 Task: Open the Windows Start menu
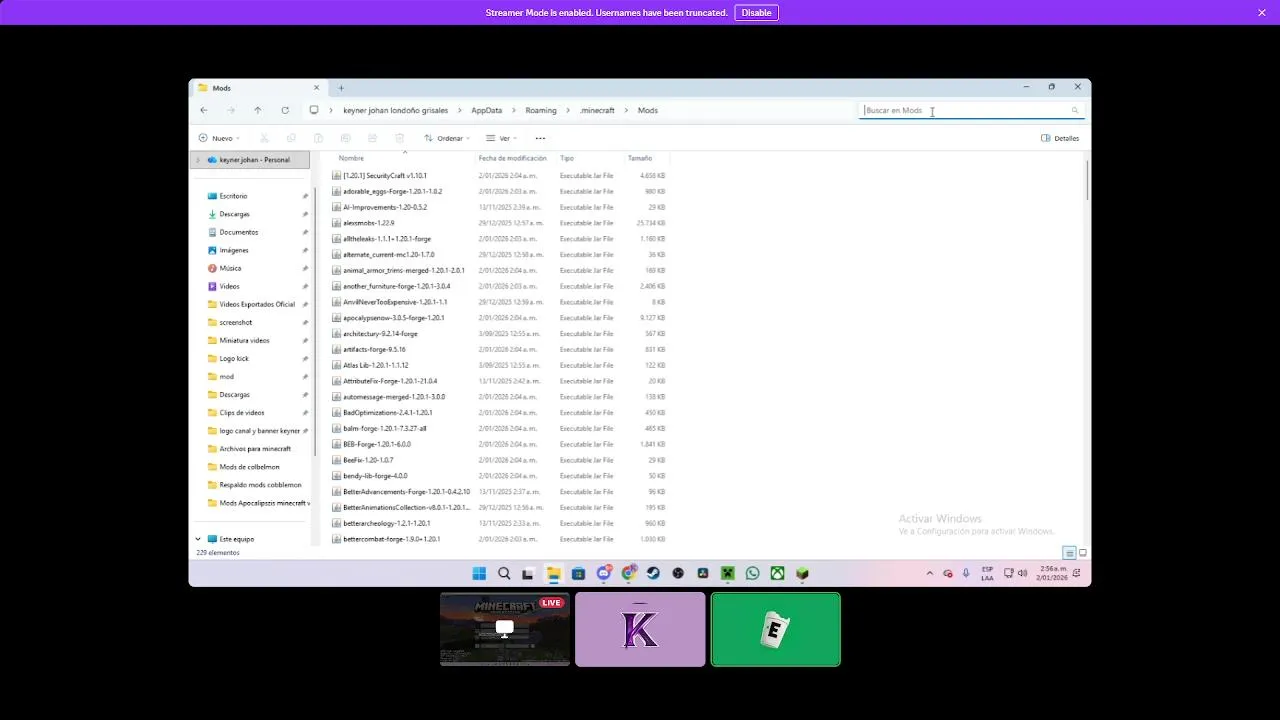(479, 573)
